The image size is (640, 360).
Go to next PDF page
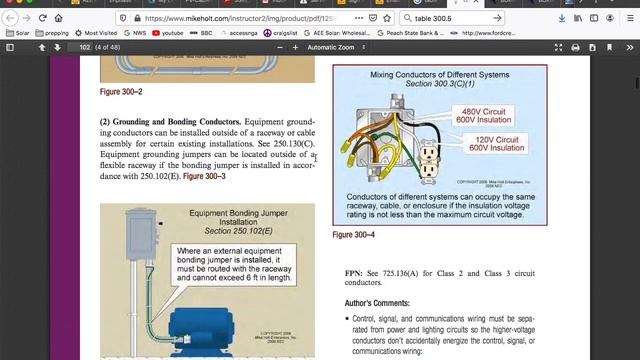pos(57,47)
